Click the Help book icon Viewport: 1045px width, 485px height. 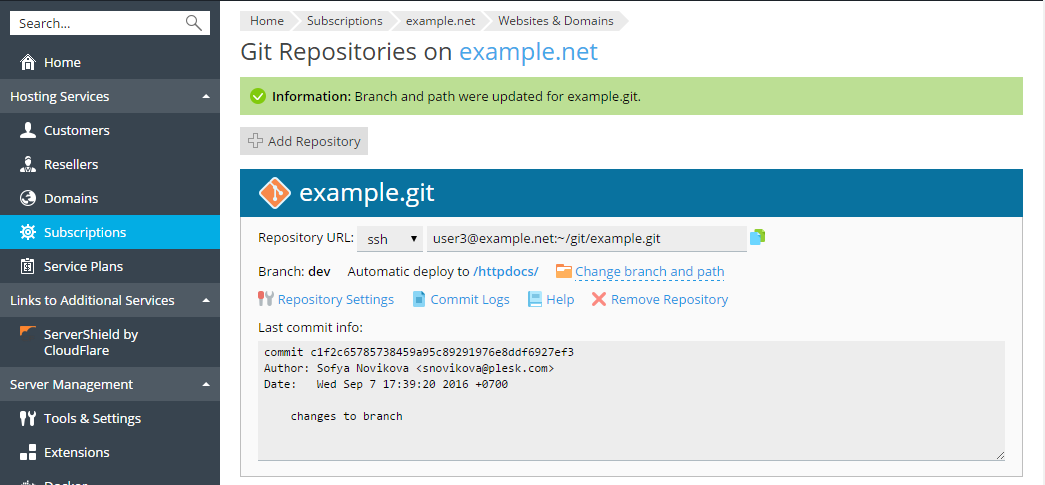[x=535, y=299]
